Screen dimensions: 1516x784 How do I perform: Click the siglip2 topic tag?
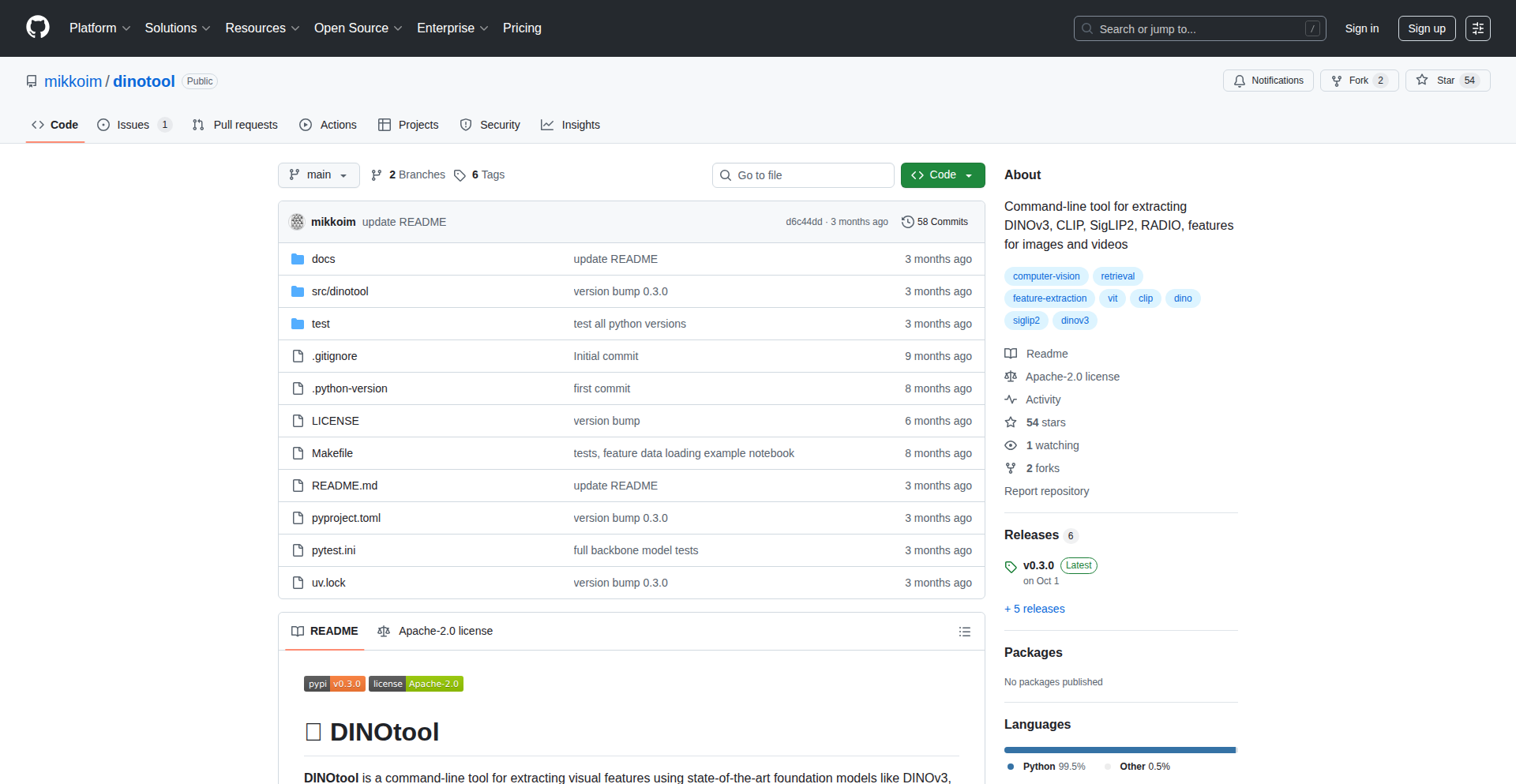coord(1026,321)
